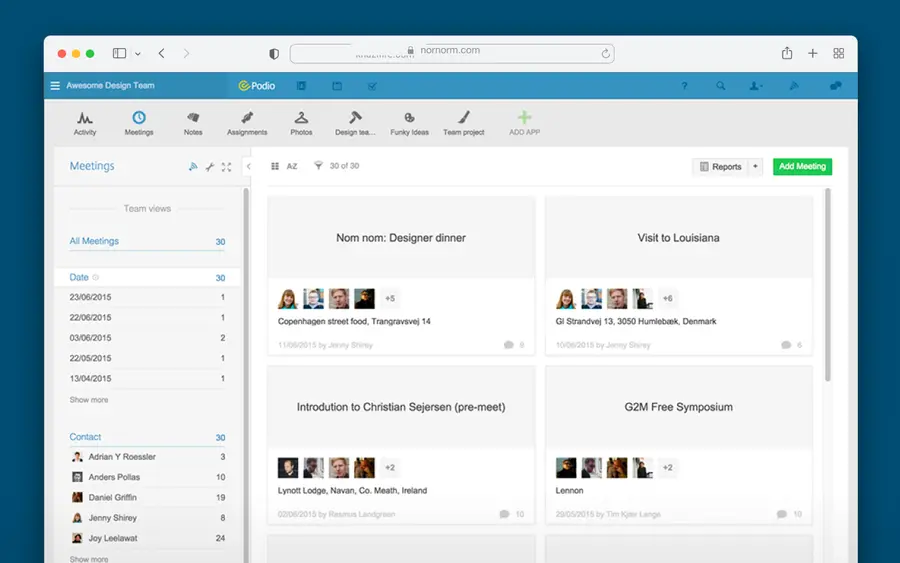Filter by date 13/04/2015

pyautogui.click(x=147, y=379)
